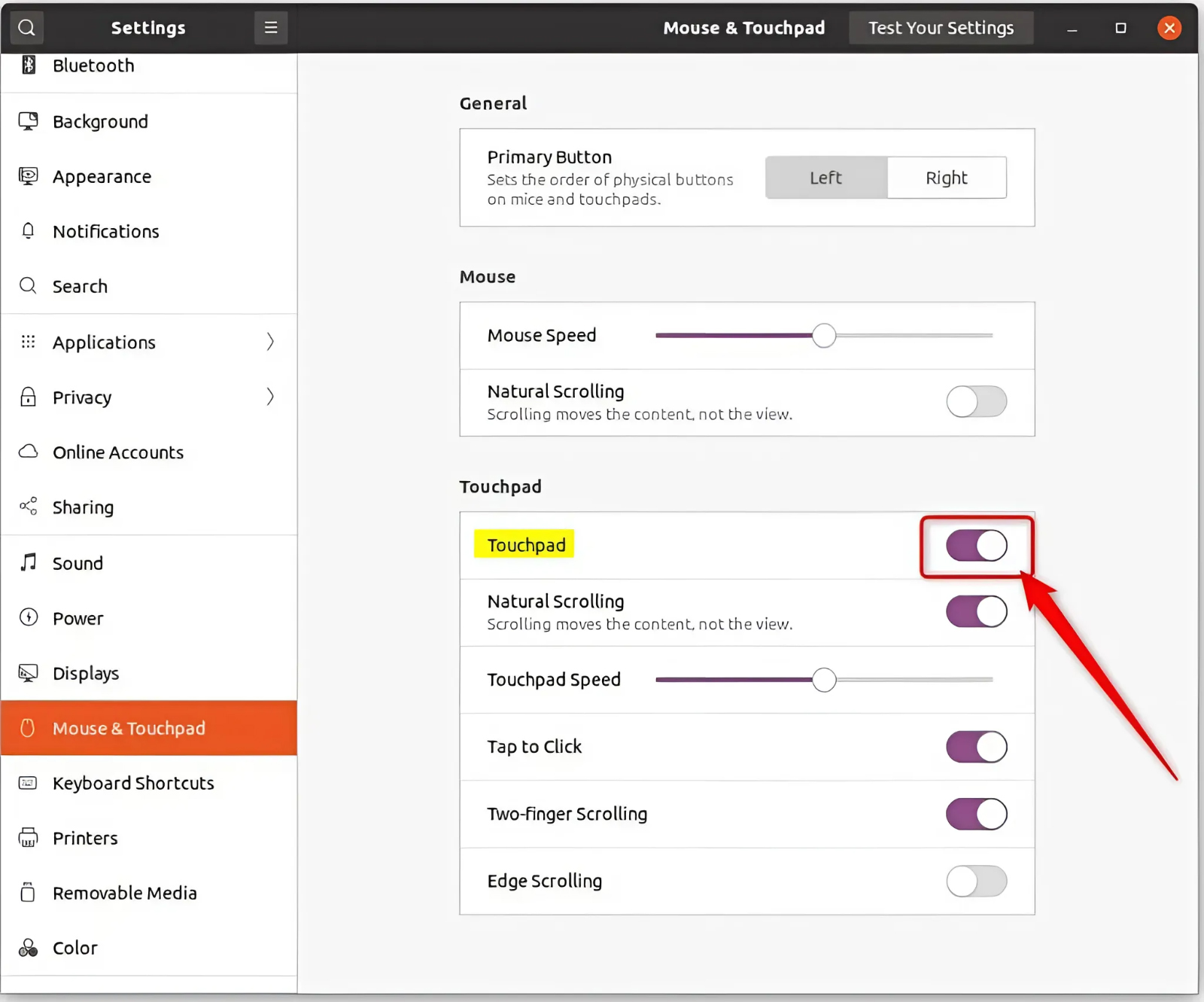Viewport: 1204px width, 1002px height.
Task: Click the Printers icon
Action: point(28,837)
